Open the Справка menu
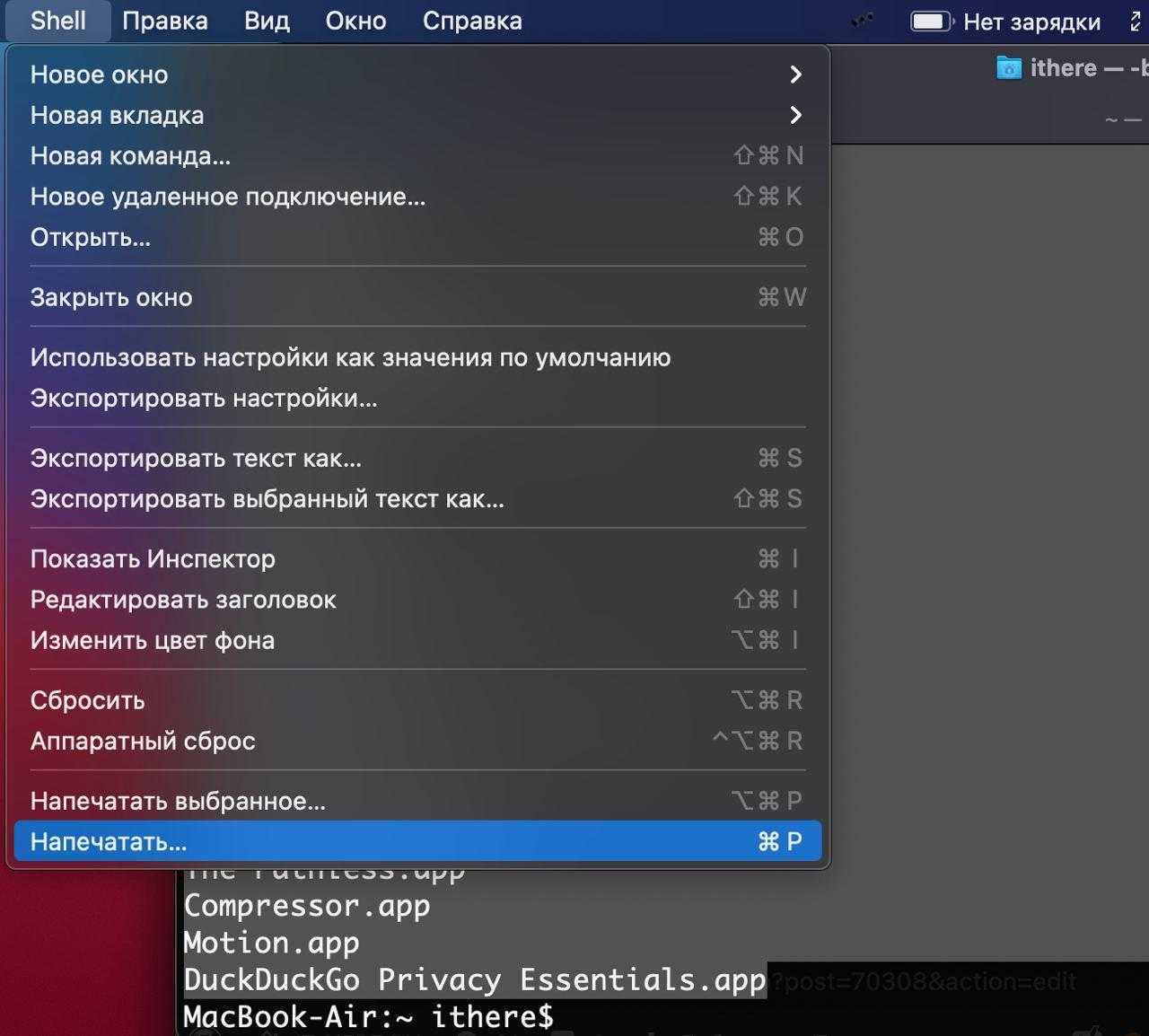The height and width of the screenshot is (1036, 1149). point(472,21)
